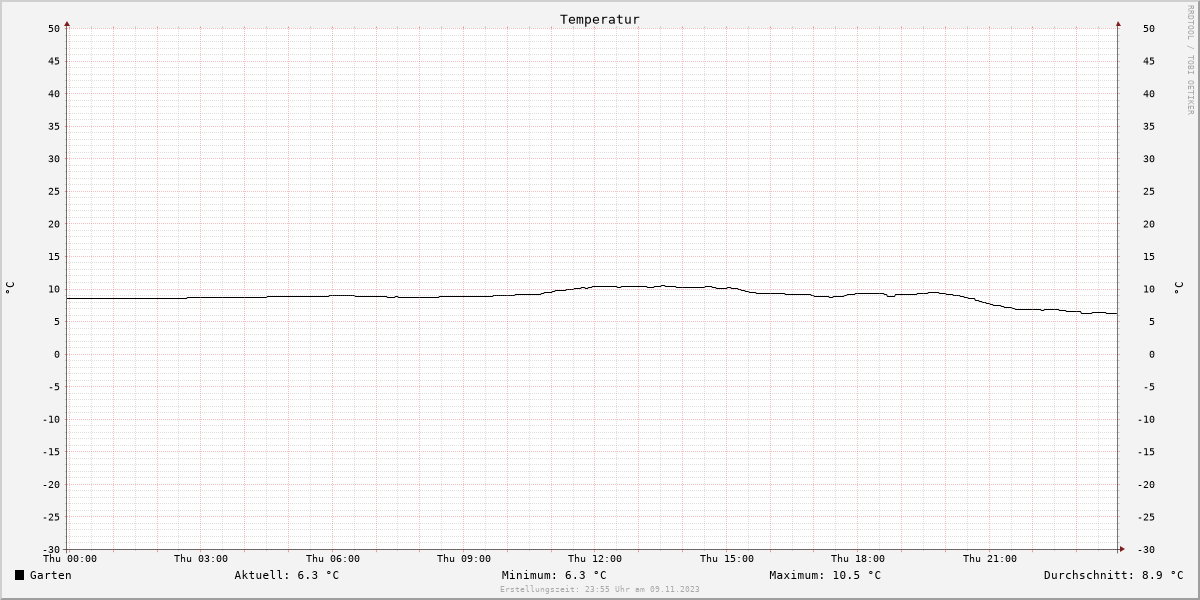This screenshot has width=1200, height=600.
Task: Click the "Minimum: 6.3 °C" value
Action: tap(554, 575)
